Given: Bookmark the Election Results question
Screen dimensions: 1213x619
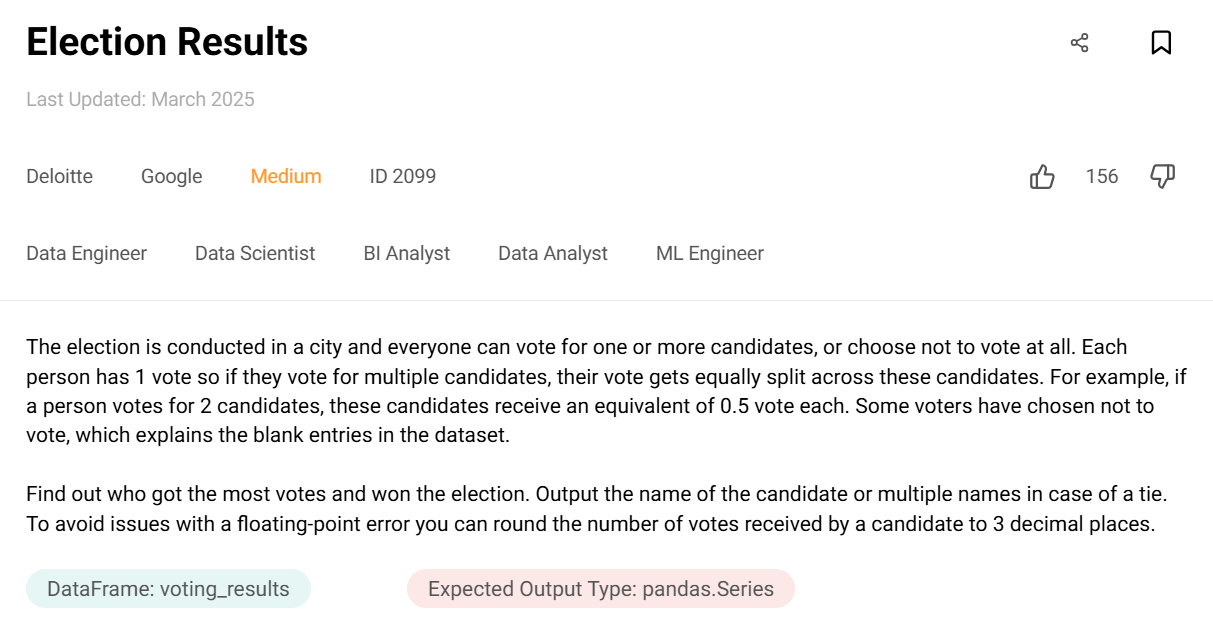Looking at the screenshot, I should pyautogui.click(x=1161, y=43).
